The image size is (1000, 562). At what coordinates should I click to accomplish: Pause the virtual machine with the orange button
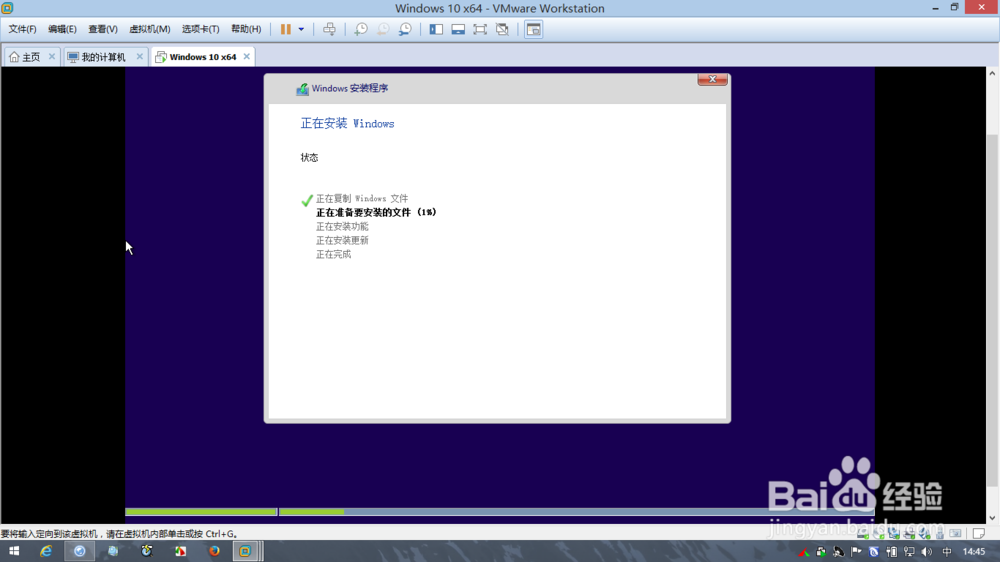286,29
